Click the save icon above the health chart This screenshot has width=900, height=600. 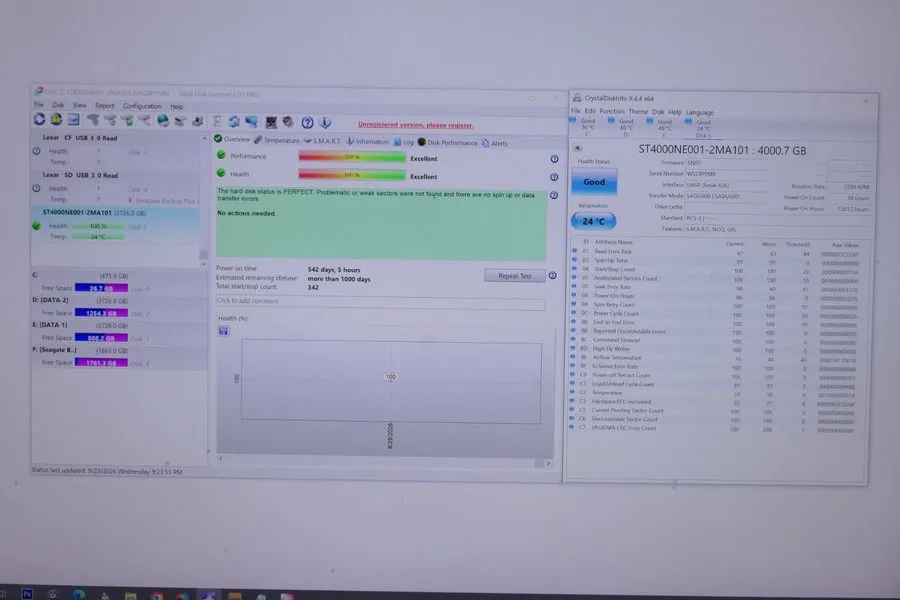click(223, 331)
